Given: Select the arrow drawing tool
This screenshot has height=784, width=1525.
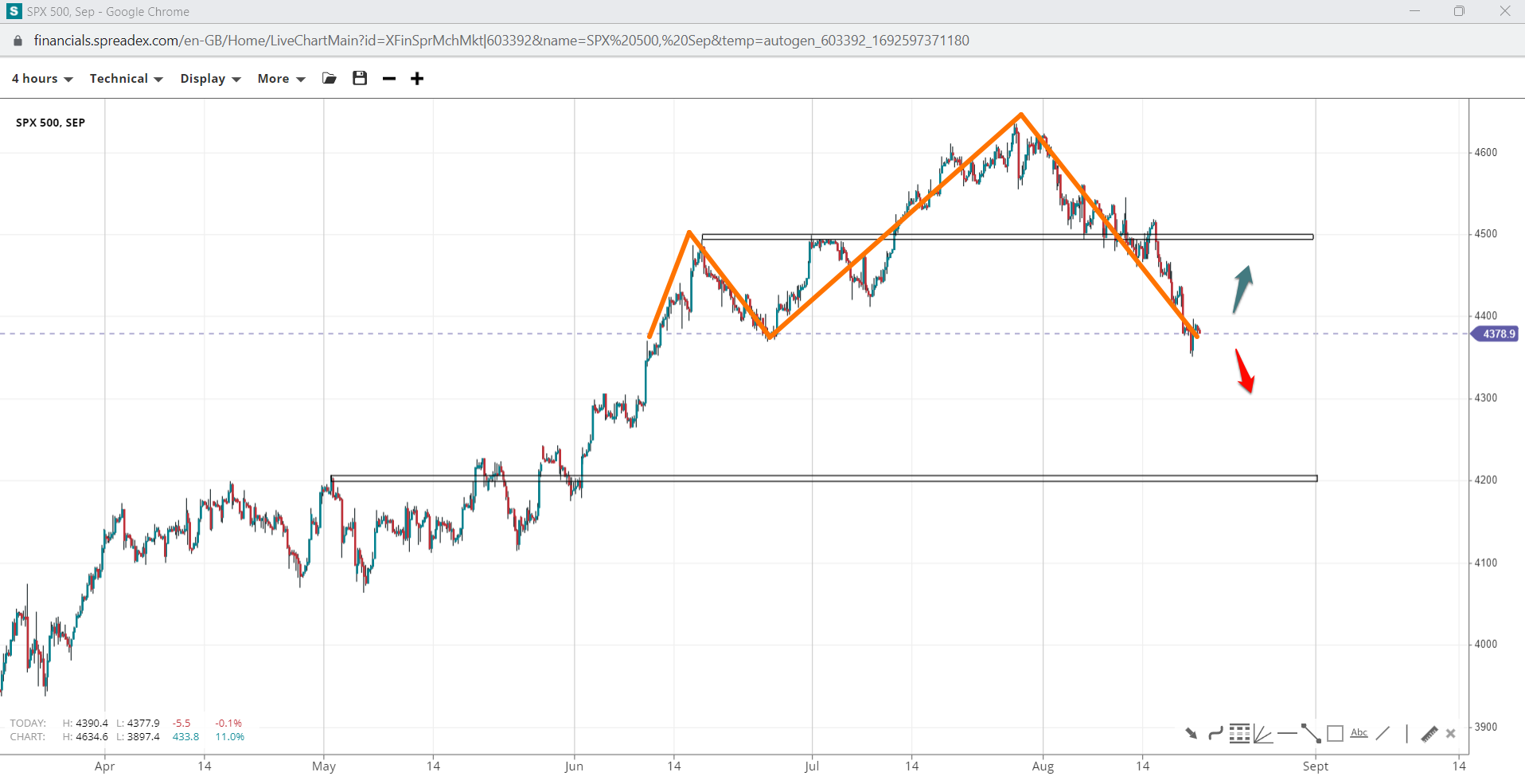Looking at the screenshot, I should pos(1191,733).
